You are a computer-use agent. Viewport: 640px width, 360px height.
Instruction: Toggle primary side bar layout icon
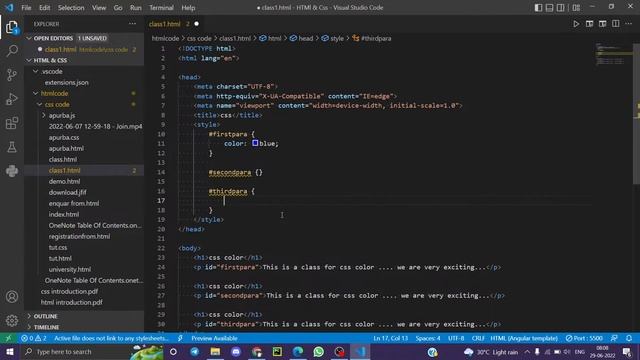pos(538,7)
